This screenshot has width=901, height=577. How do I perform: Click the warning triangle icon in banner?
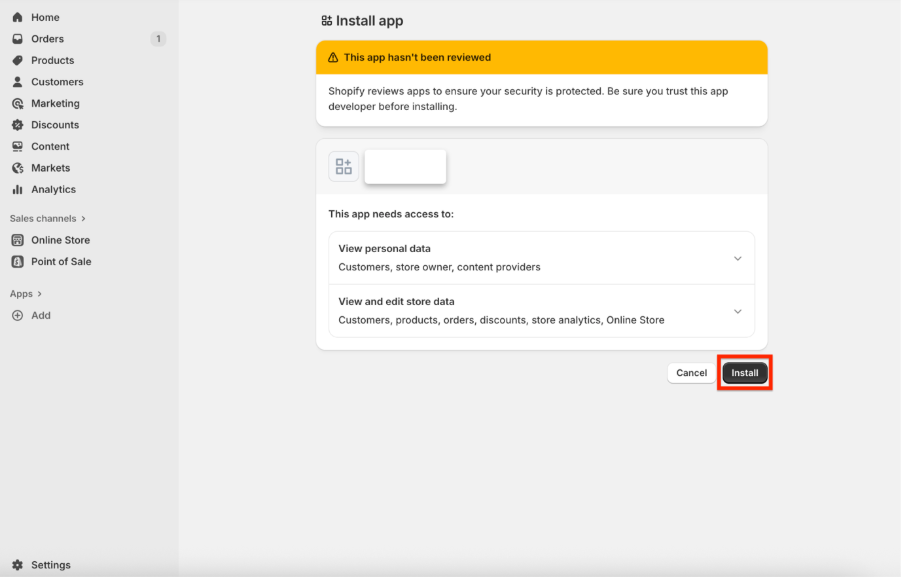coord(333,57)
